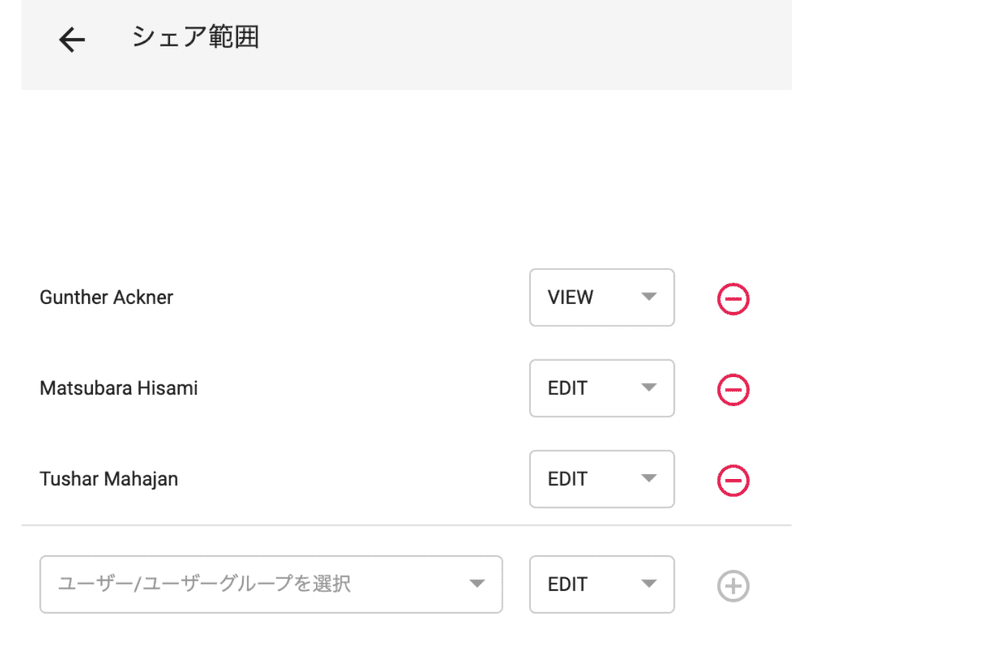Click the シェア範囲 page title
1000x647 pixels.
[x=196, y=38]
